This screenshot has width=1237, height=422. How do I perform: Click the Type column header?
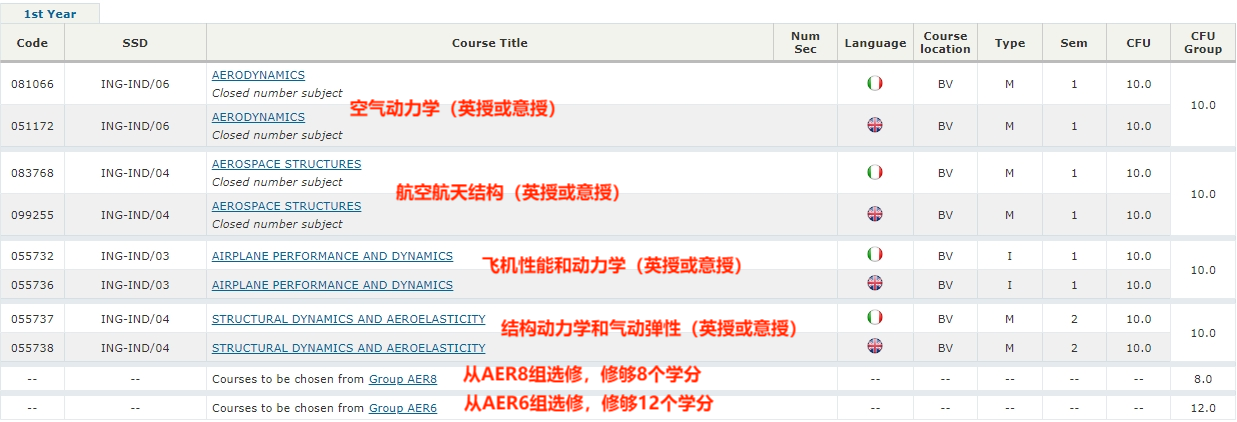pyautogui.click(x=1010, y=43)
